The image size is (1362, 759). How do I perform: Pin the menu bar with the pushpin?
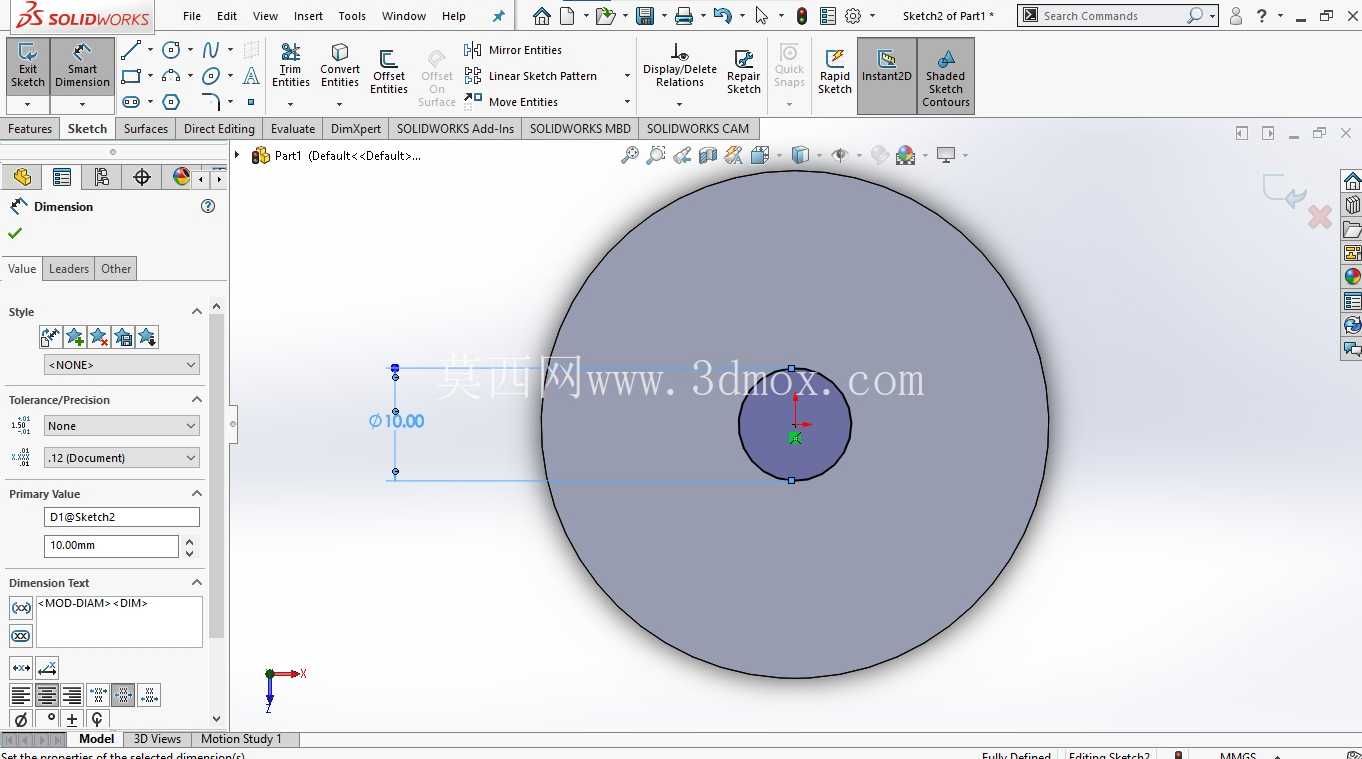[499, 16]
